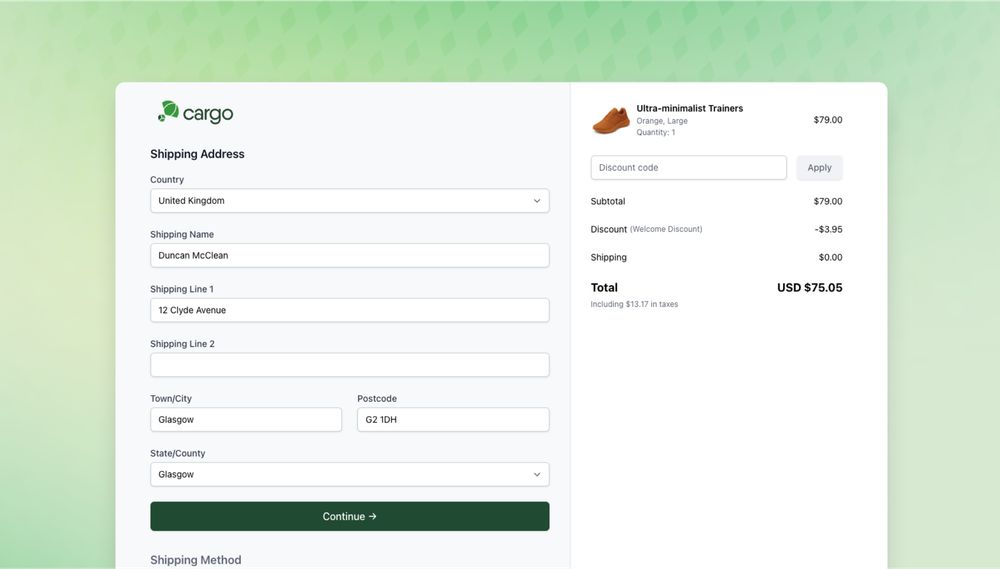Viewport: 1000px width, 569px height.
Task: Click the Shipping Method section heading
Action: click(x=196, y=560)
